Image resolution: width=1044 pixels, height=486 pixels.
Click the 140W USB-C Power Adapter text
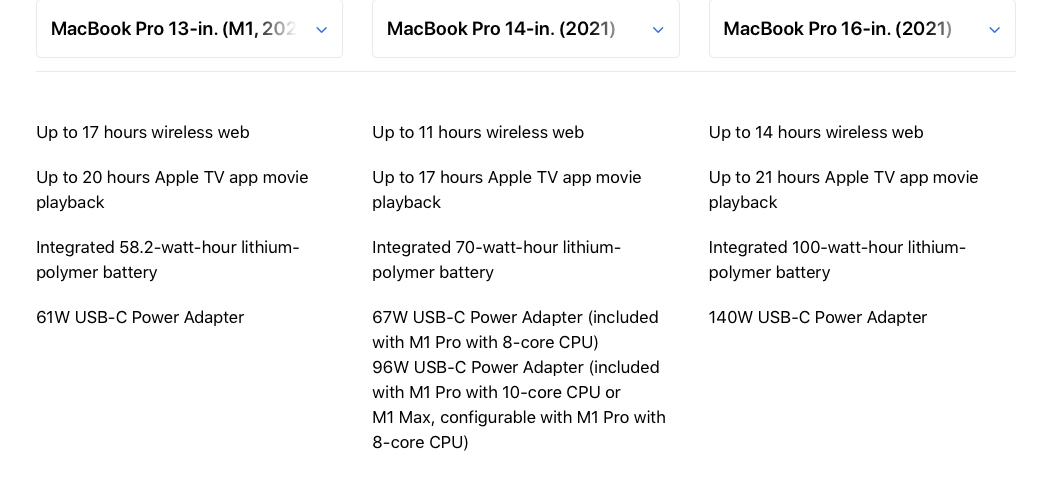[x=818, y=317]
